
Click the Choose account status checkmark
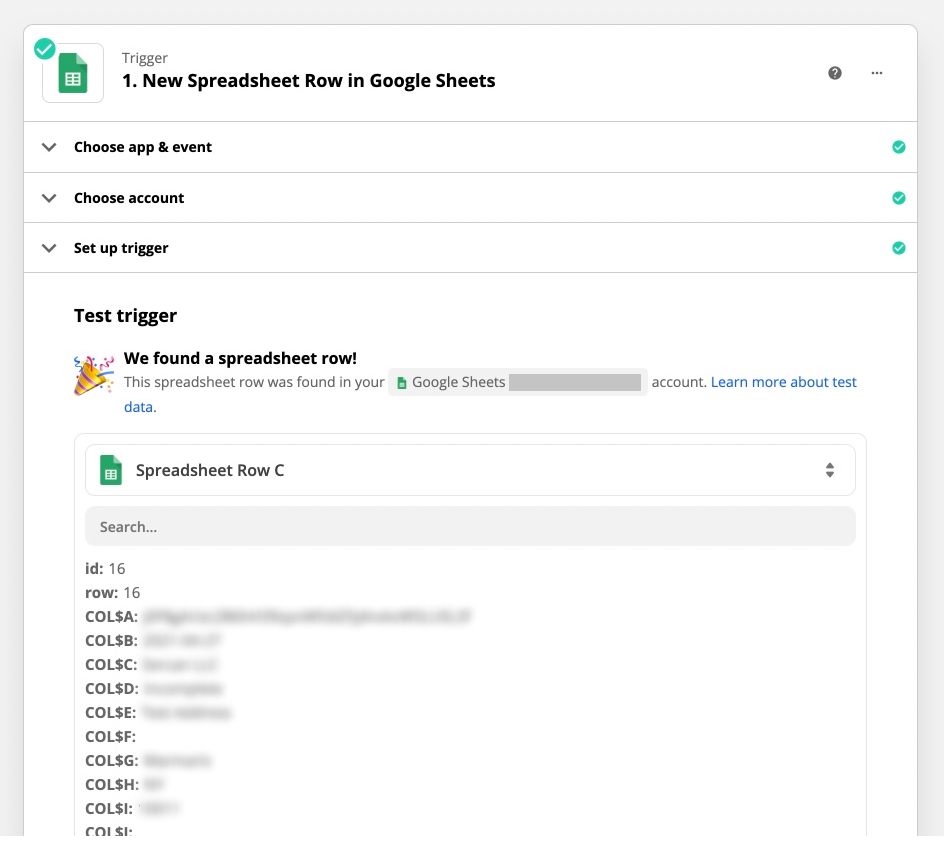point(898,198)
